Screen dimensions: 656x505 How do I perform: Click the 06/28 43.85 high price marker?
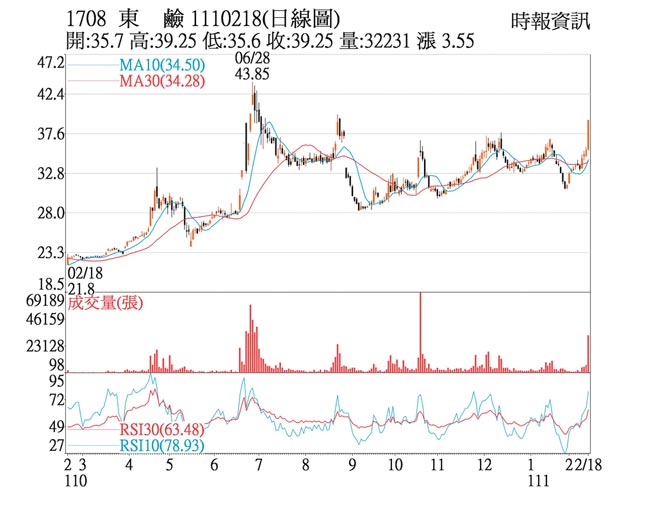(252, 68)
